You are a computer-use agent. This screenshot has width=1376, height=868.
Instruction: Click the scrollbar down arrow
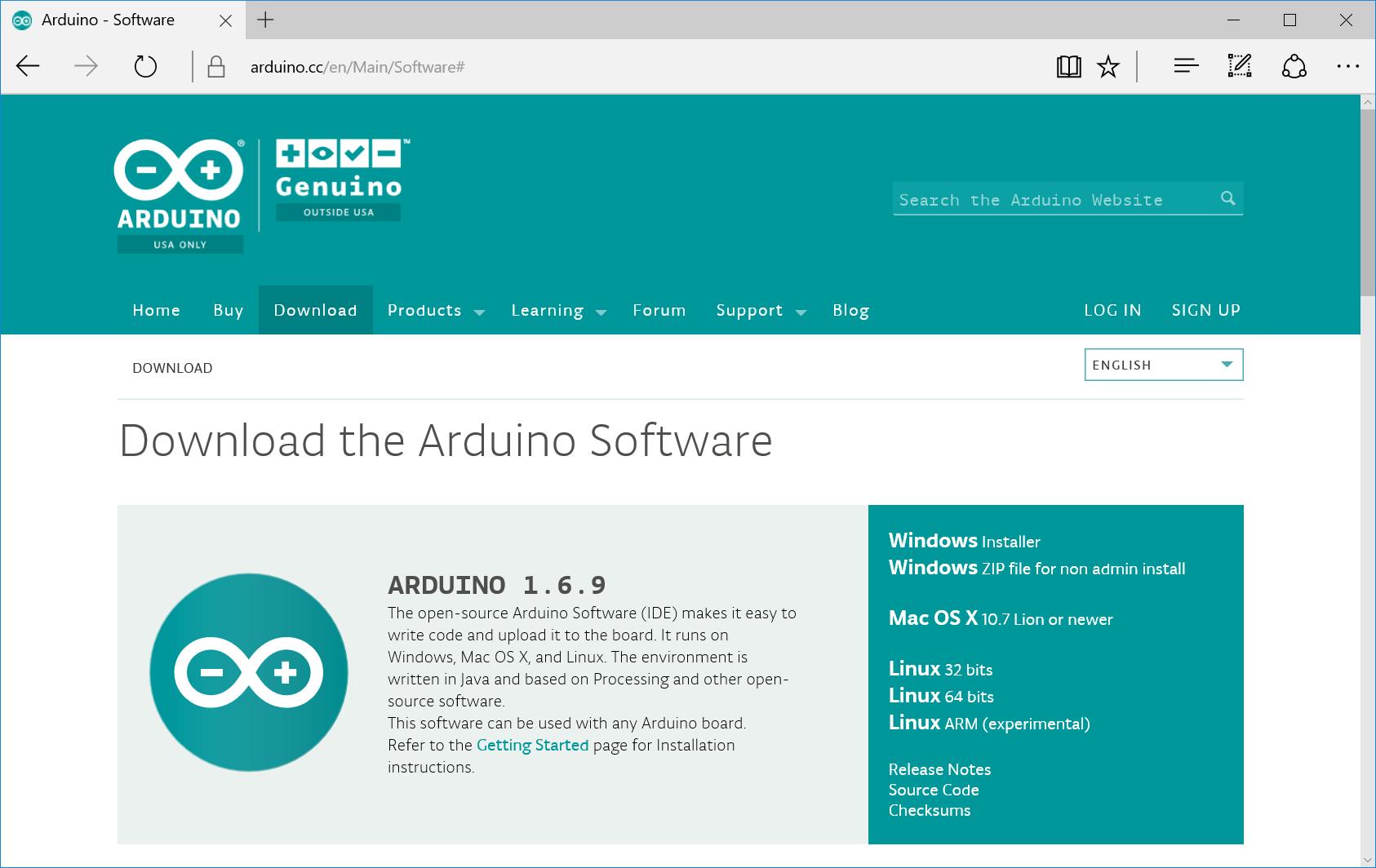click(1368, 860)
